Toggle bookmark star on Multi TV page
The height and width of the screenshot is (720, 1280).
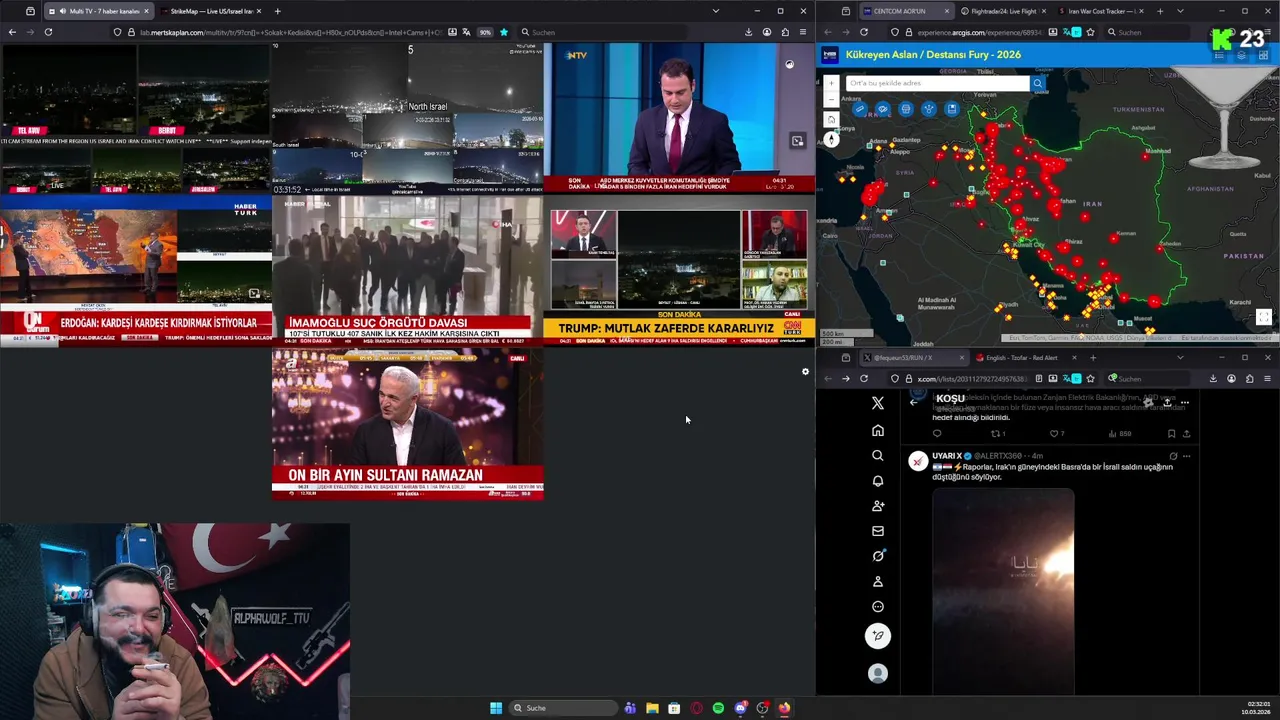click(503, 32)
